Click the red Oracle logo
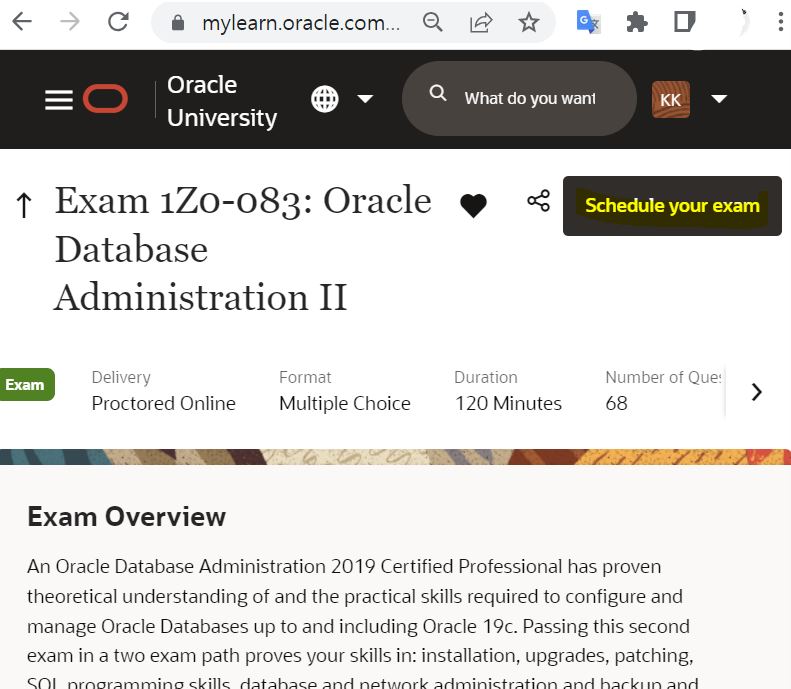 point(105,98)
